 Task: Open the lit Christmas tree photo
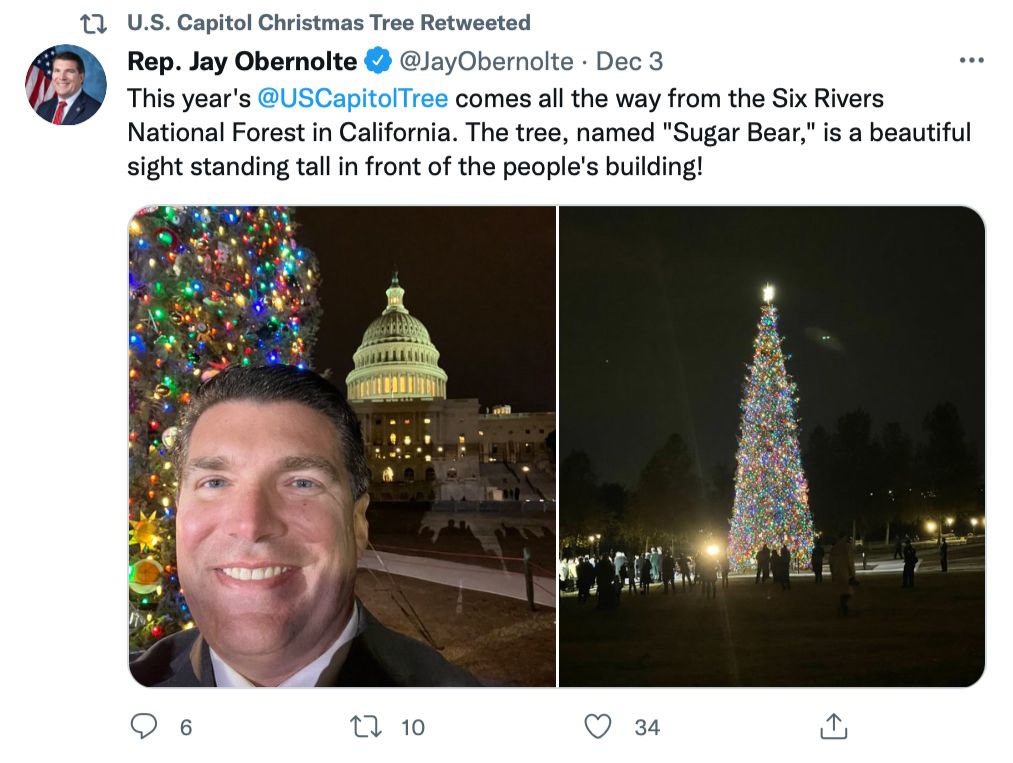coord(772,446)
